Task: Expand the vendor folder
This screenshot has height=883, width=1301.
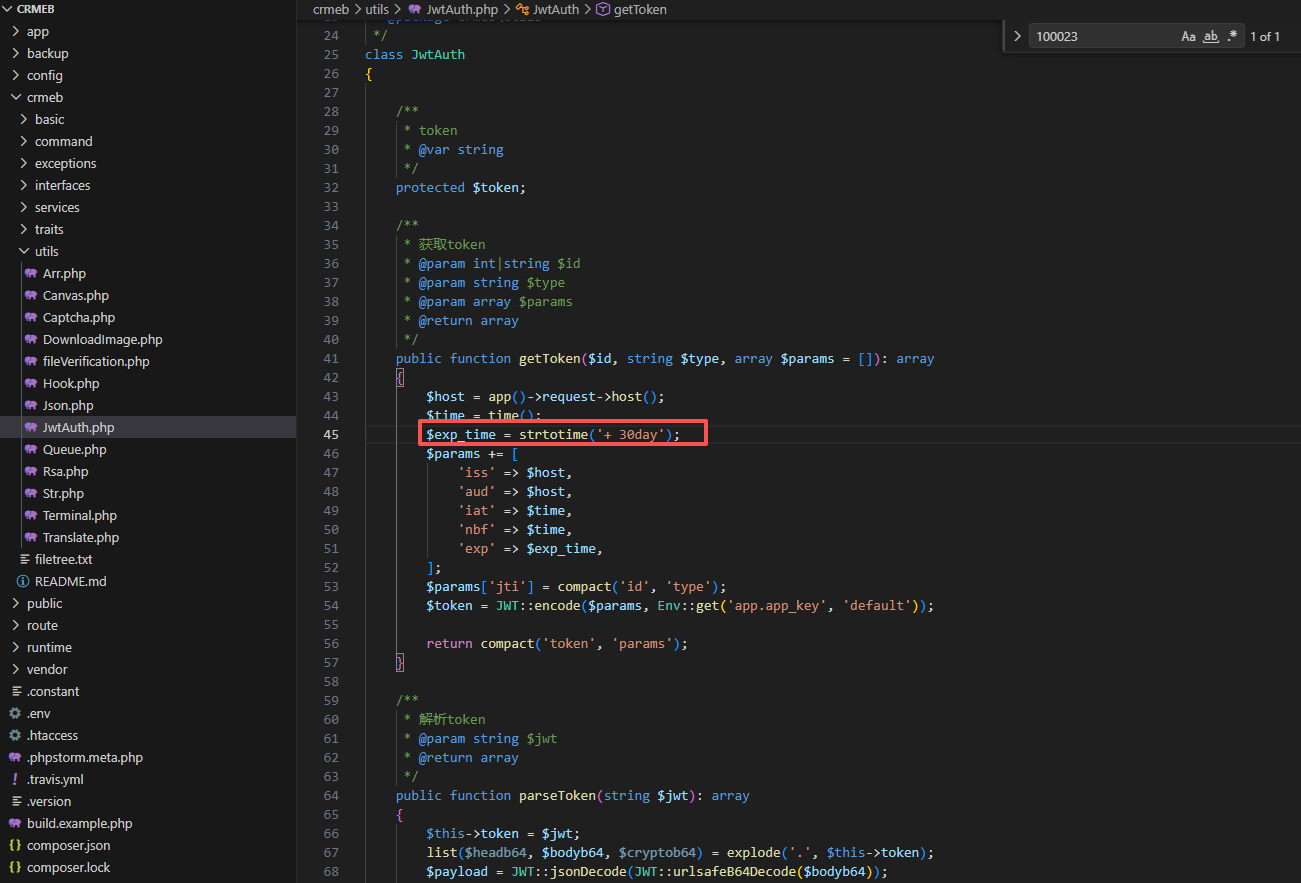Action: point(47,669)
